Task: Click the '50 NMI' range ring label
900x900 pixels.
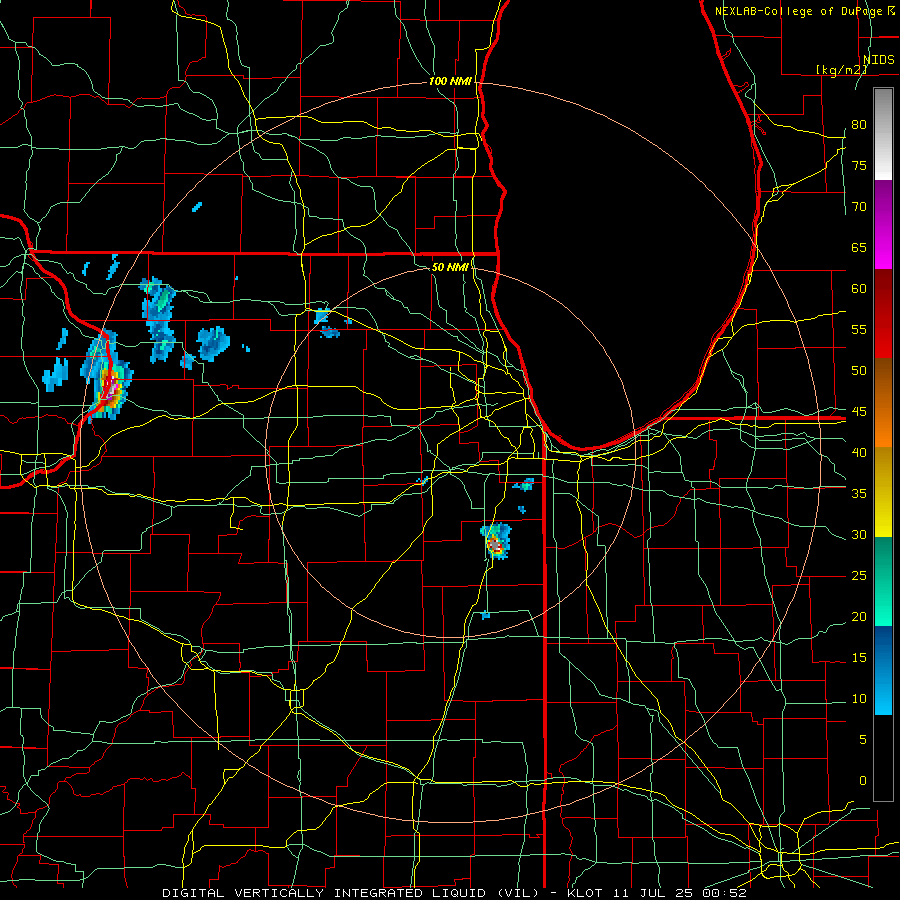Action: [x=450, y=267]
